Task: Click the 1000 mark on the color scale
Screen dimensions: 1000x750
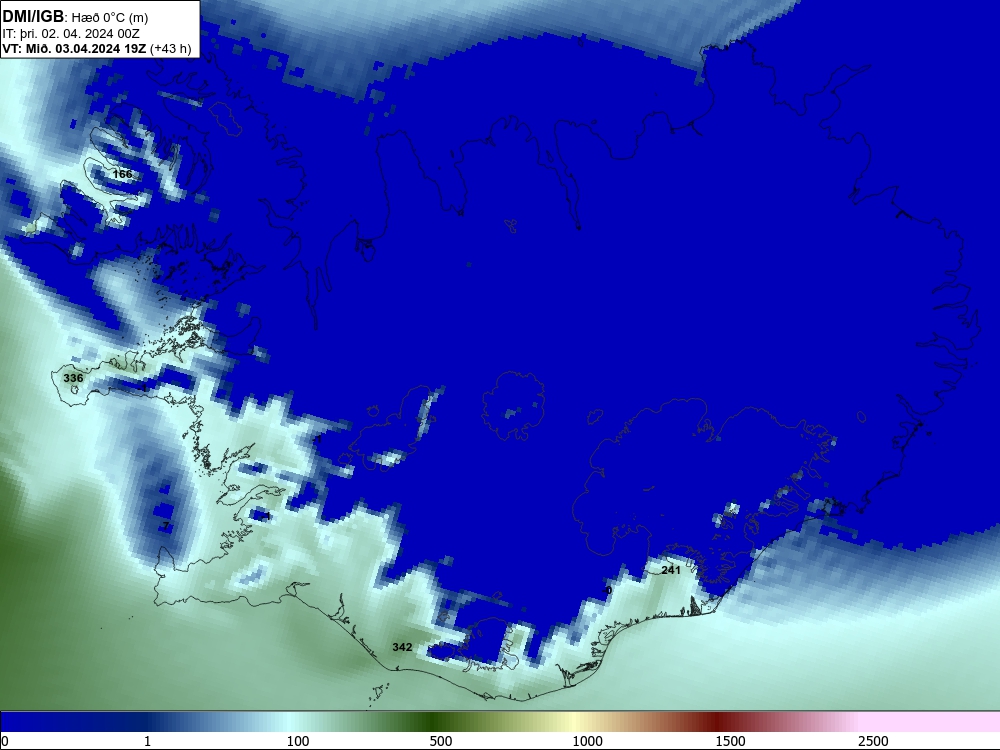Action: click(587, 741)
